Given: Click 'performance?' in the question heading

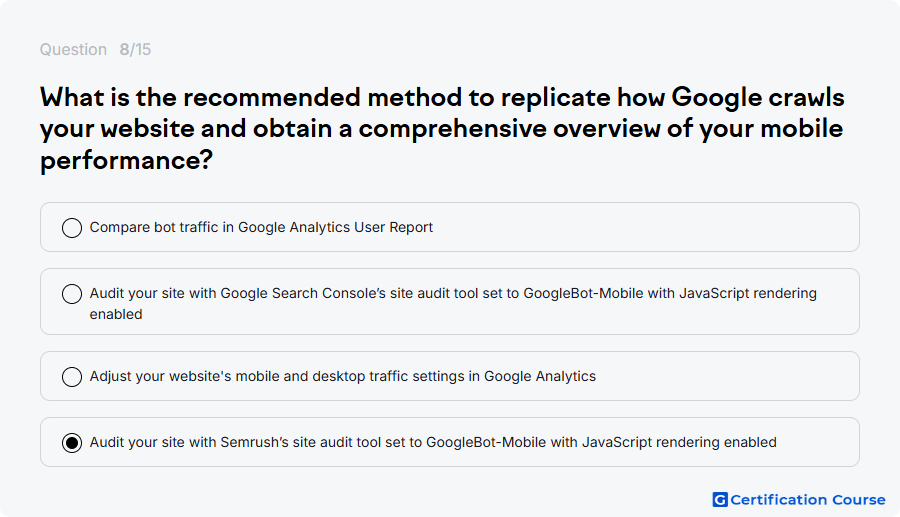Looking at the screenshot, I should click(126, 160).
